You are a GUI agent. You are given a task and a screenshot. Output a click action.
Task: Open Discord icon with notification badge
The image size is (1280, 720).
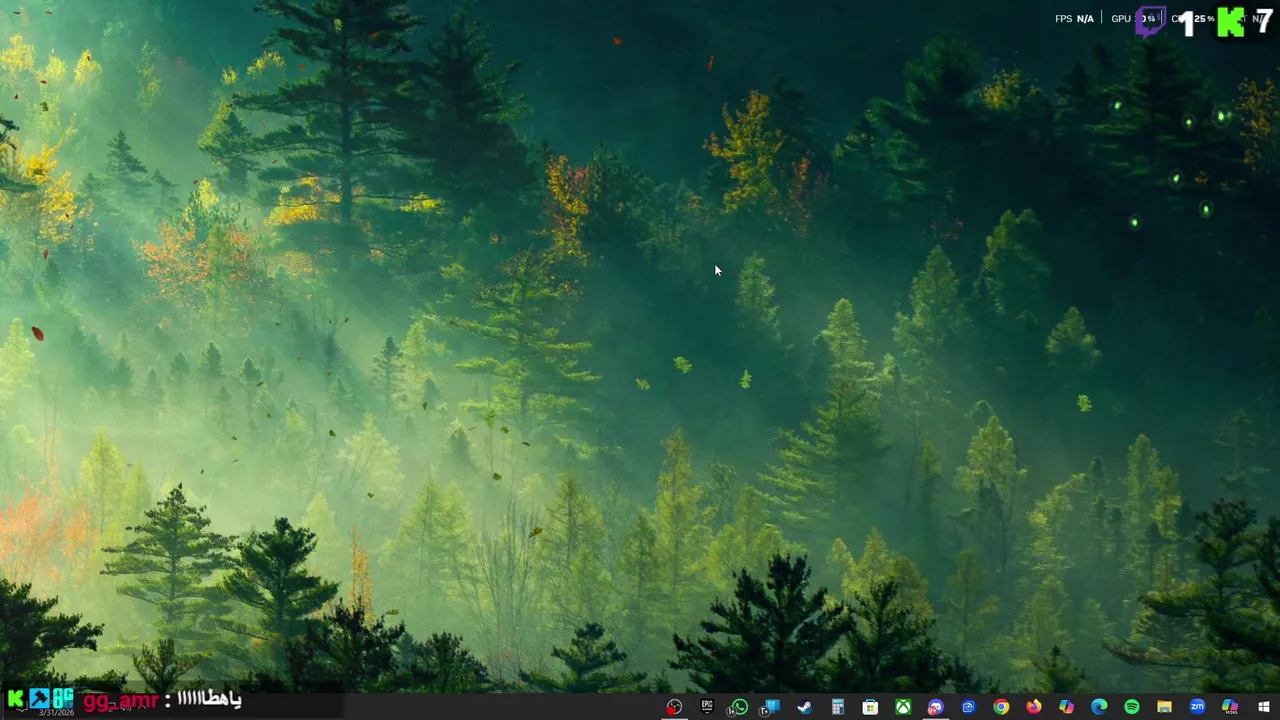[x=935, y=707]
